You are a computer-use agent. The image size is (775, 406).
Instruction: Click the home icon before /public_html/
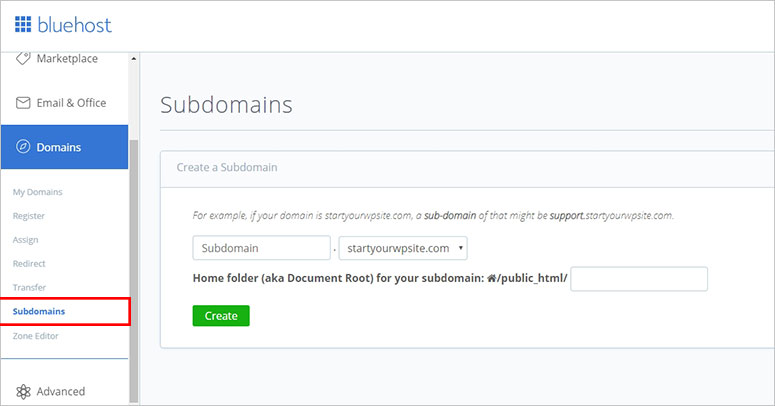(491, 278)
